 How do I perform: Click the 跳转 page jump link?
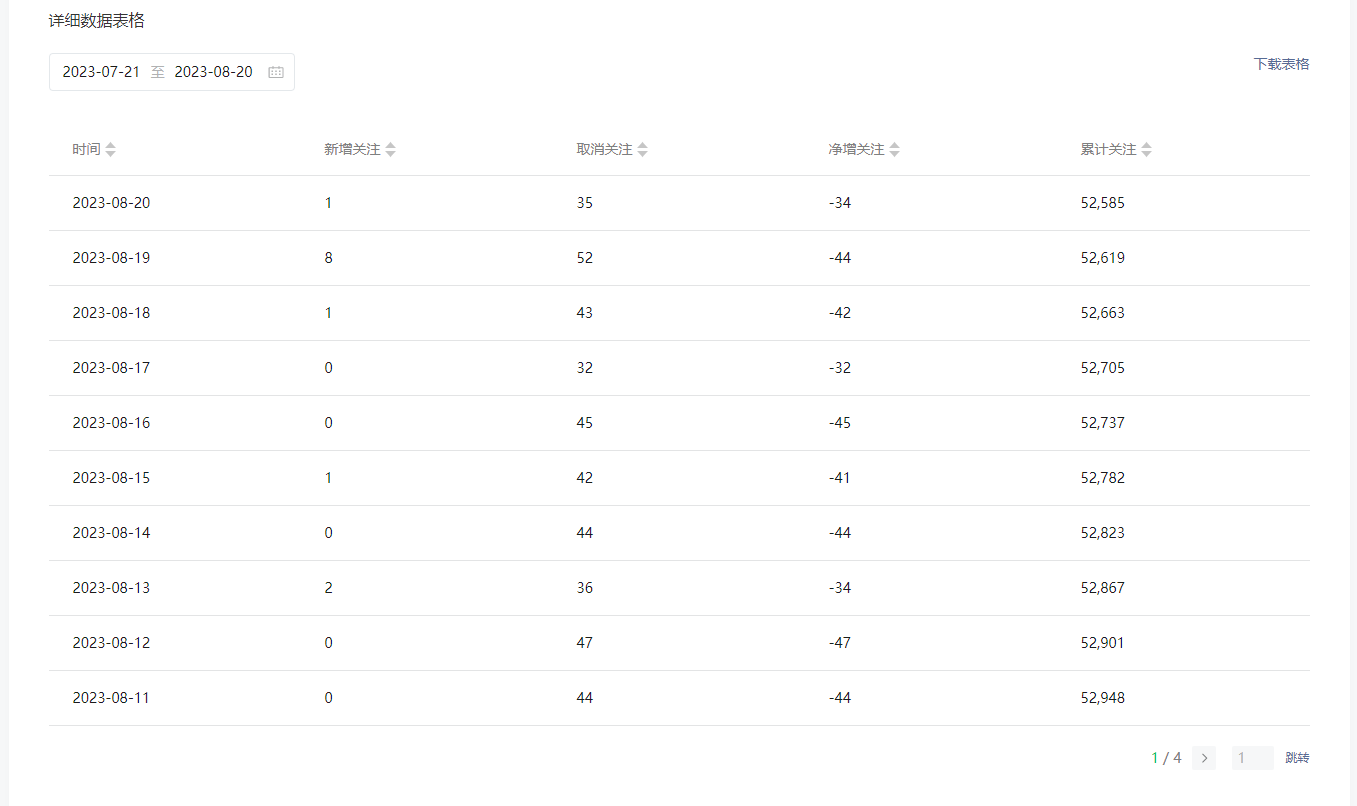1297,758
